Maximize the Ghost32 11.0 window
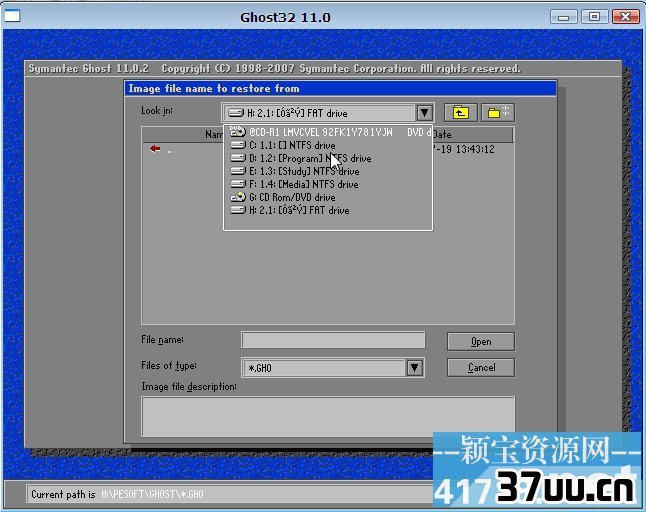Screen dimensions: 646x512 click(x=594, y=17)
